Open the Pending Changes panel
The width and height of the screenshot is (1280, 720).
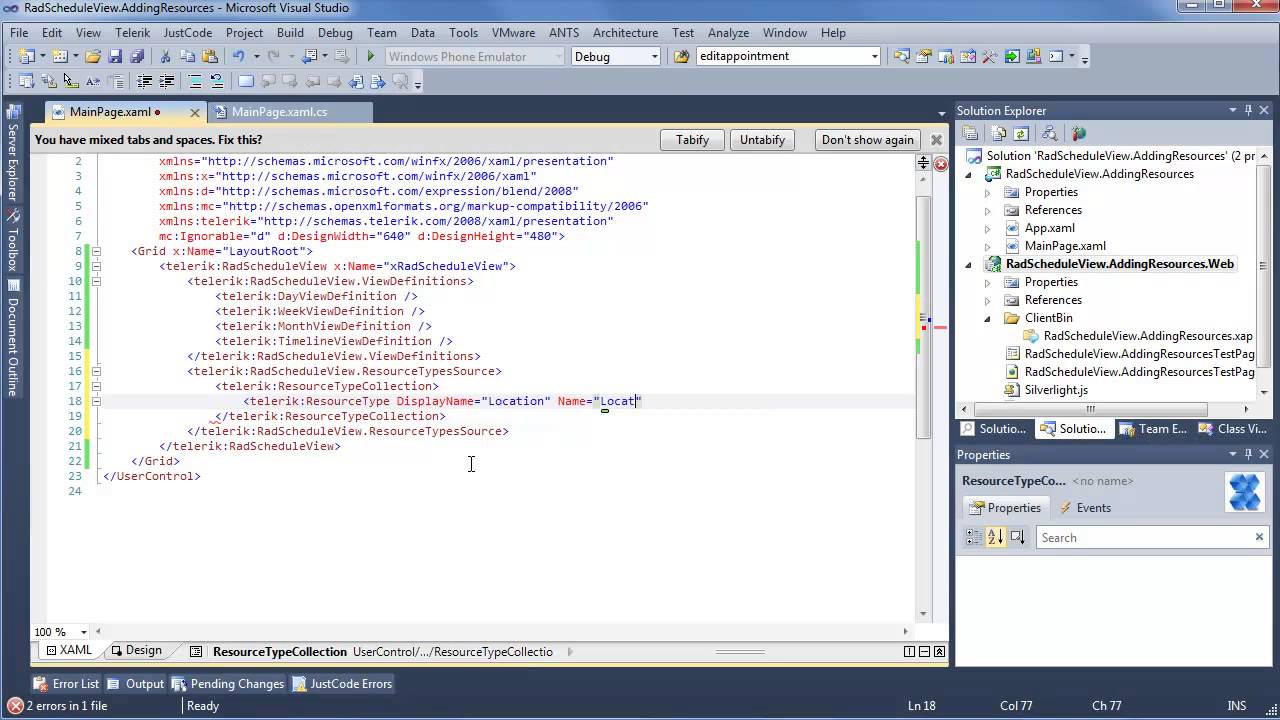pos(228,684)
